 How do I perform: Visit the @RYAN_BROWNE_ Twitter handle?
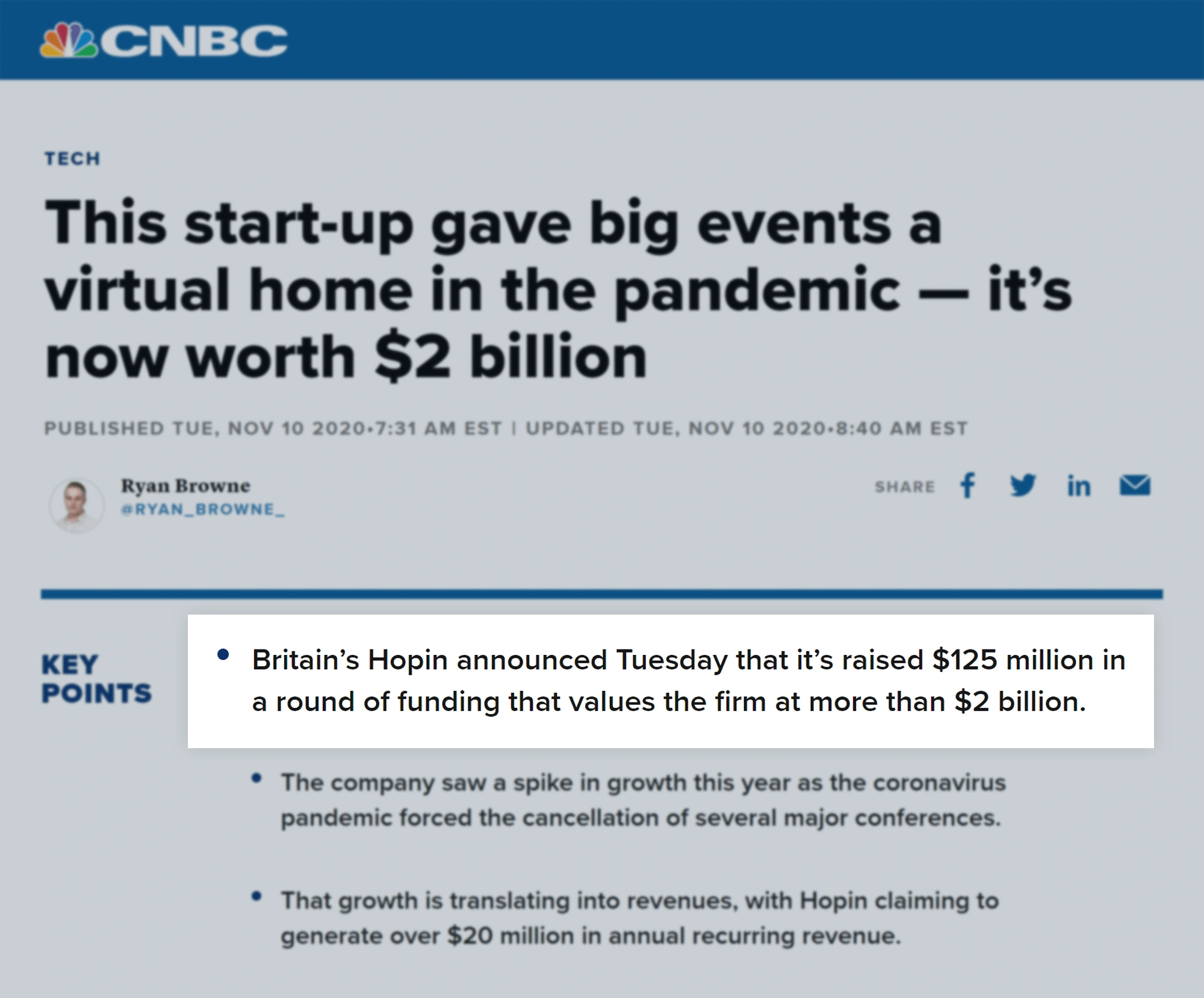click(x=203, y=509)
